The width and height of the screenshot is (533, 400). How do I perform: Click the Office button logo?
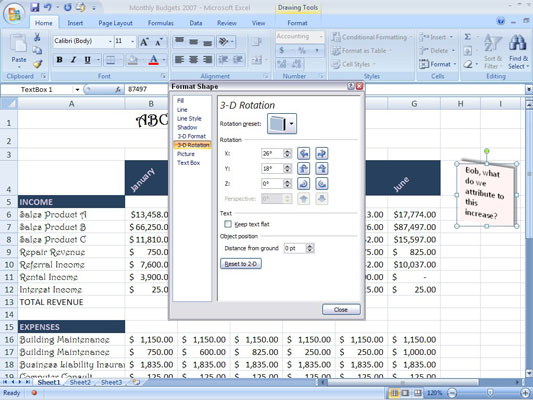pyautogui.click(x=14, y=14)
